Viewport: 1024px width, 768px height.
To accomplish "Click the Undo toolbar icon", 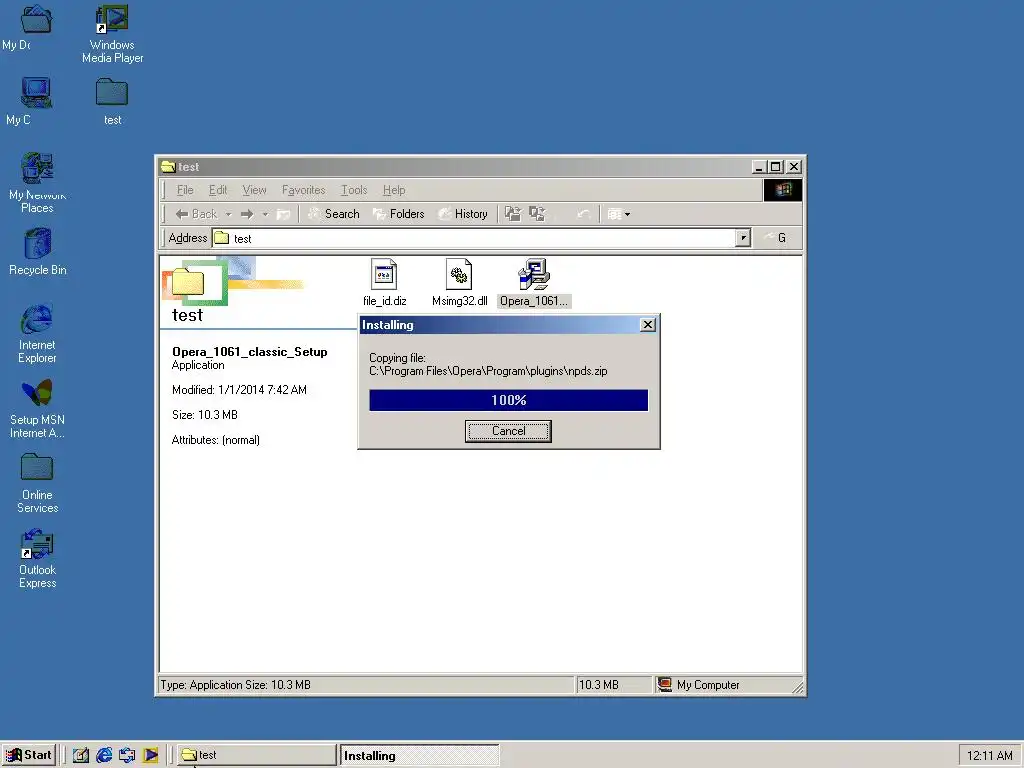I will tap(584, 214).
